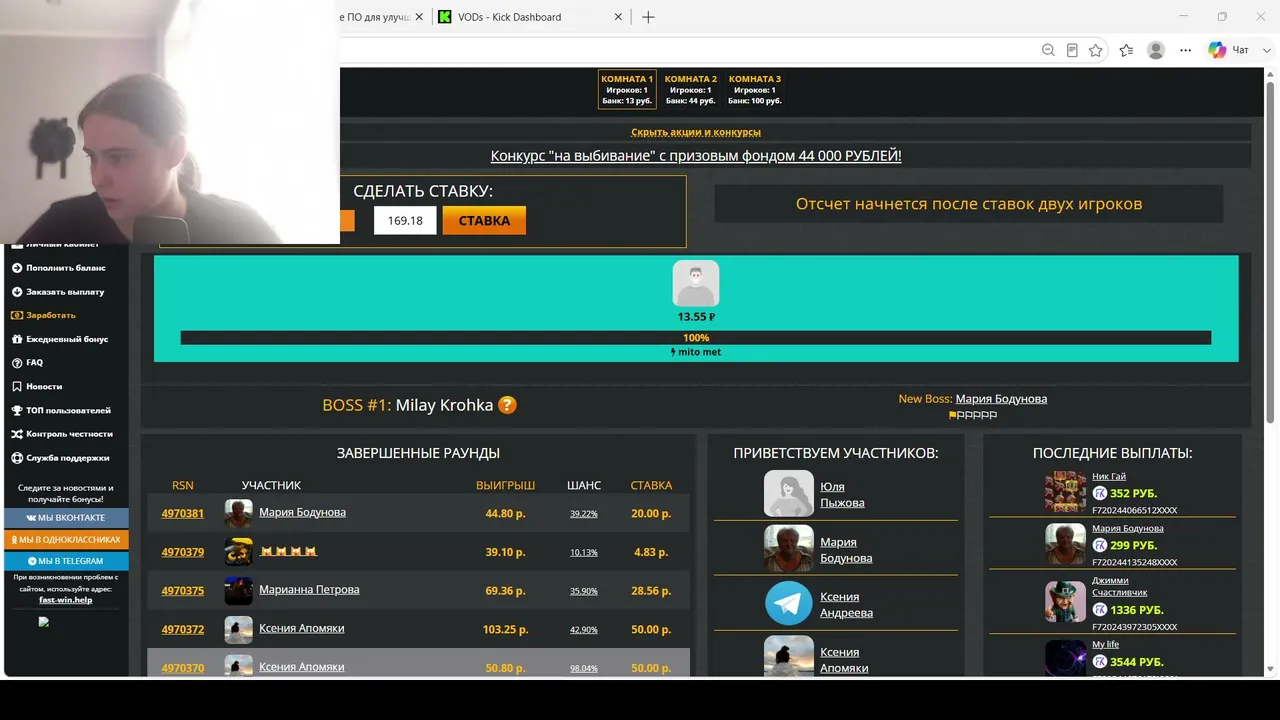Click Мария Бодунова's avatar in welcome list
Image resolution: width=1280 pixels, height=720 pixels.
tap(789, 548)
